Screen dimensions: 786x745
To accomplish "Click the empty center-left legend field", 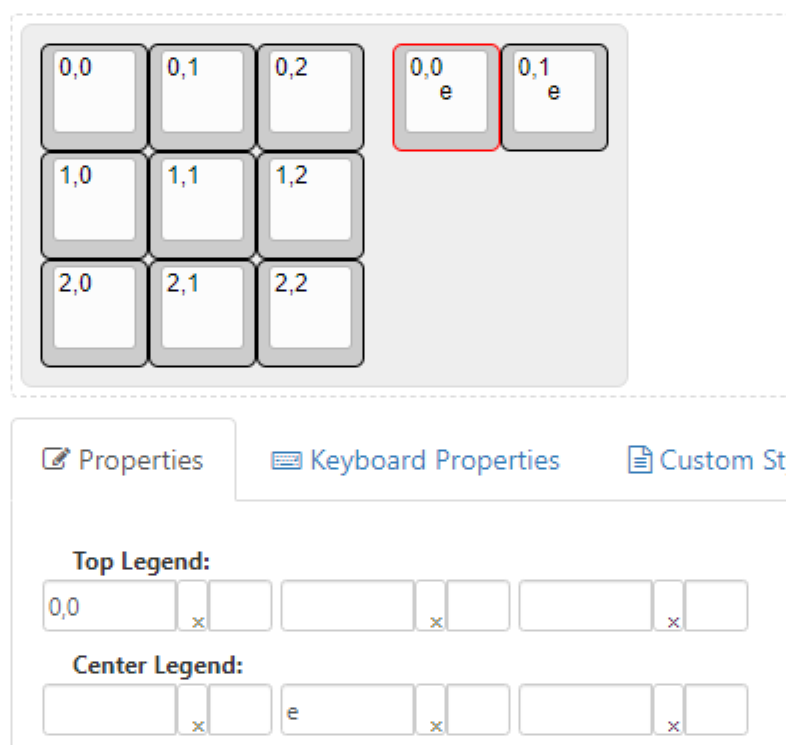I will (110, 709).
